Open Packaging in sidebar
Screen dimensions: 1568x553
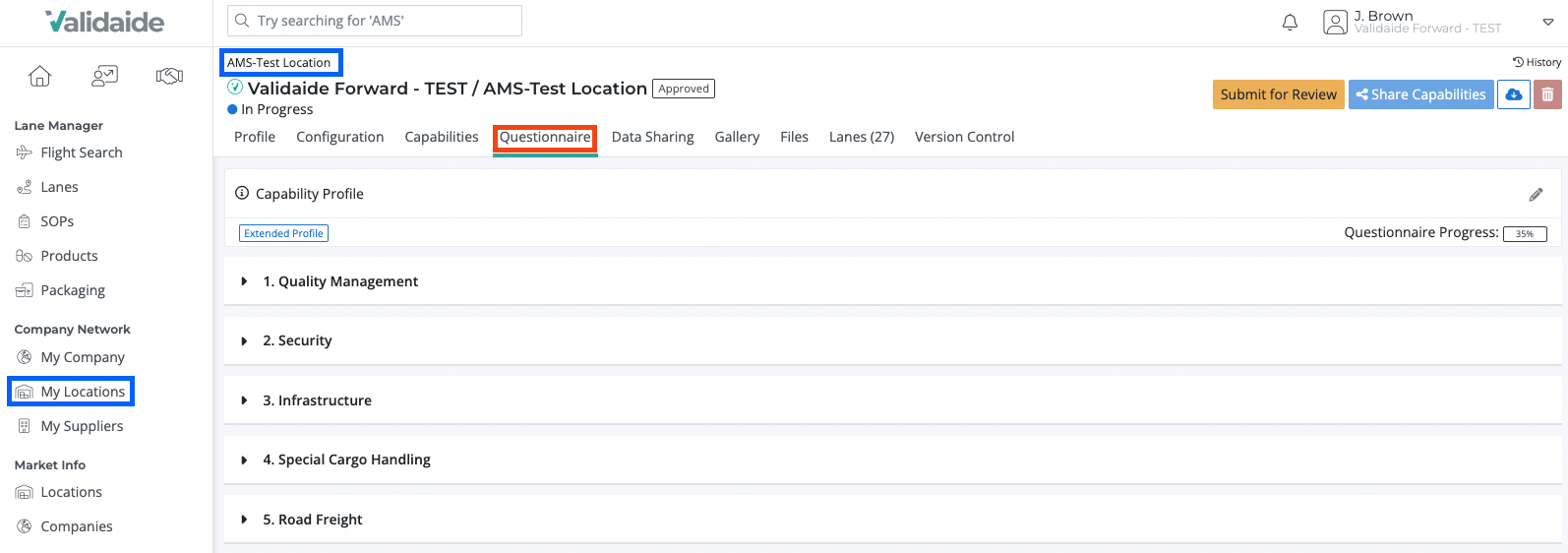tap(73, 290)
